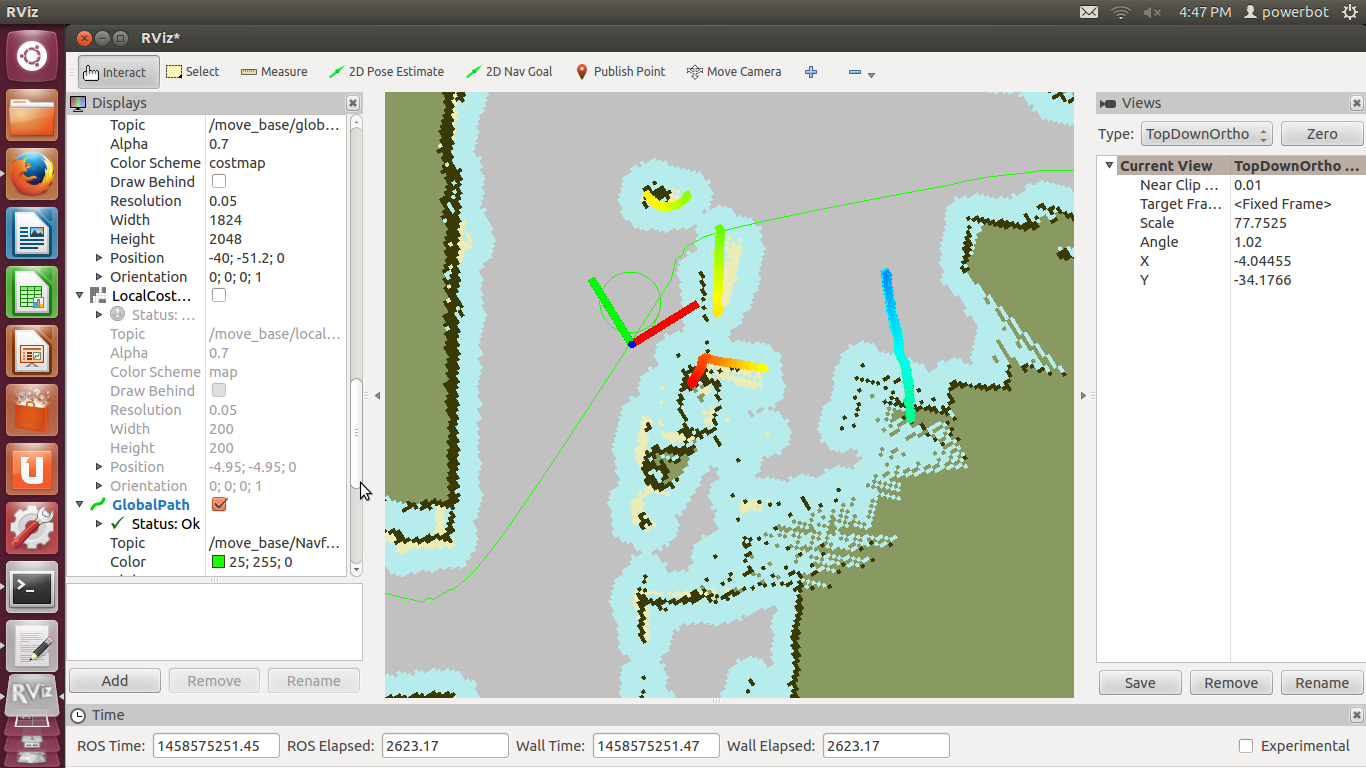Viewport: 1366px width, 768px height.
Task: Open LibreOffice Calc from launcher
Action: point(32,294)
